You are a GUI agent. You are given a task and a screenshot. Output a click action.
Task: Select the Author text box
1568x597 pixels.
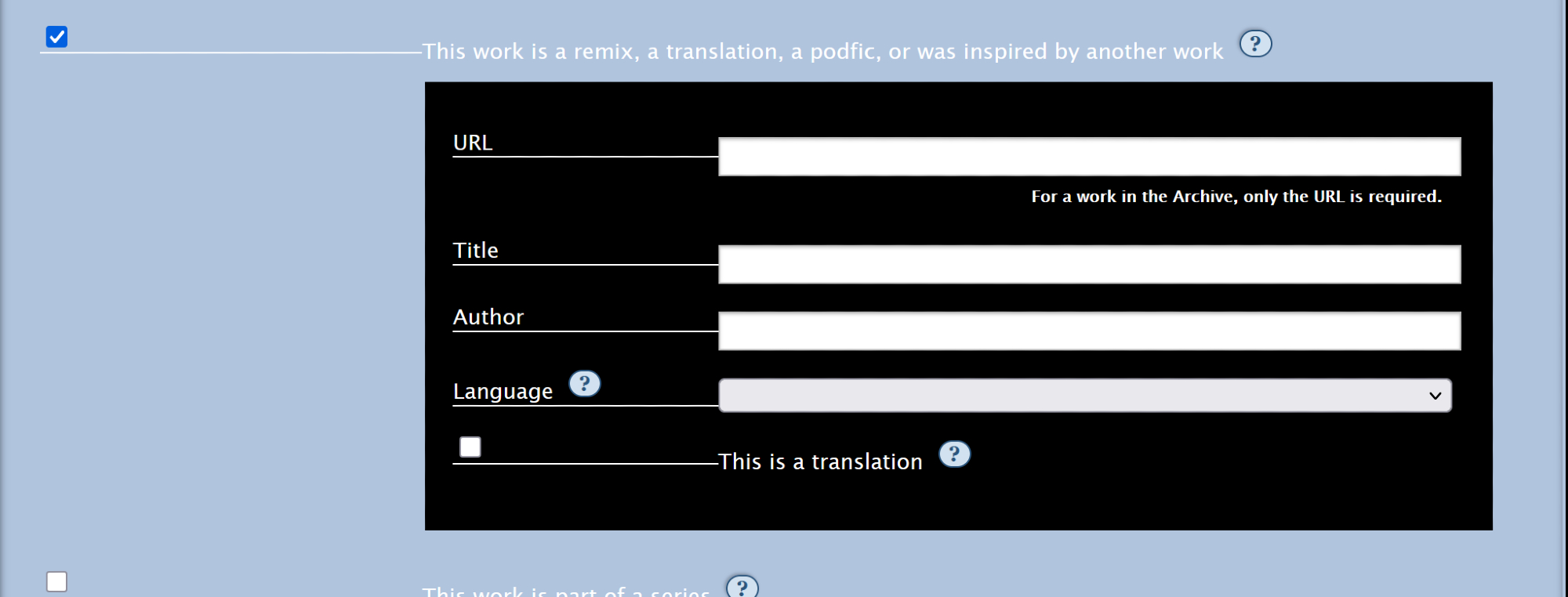1089,331
